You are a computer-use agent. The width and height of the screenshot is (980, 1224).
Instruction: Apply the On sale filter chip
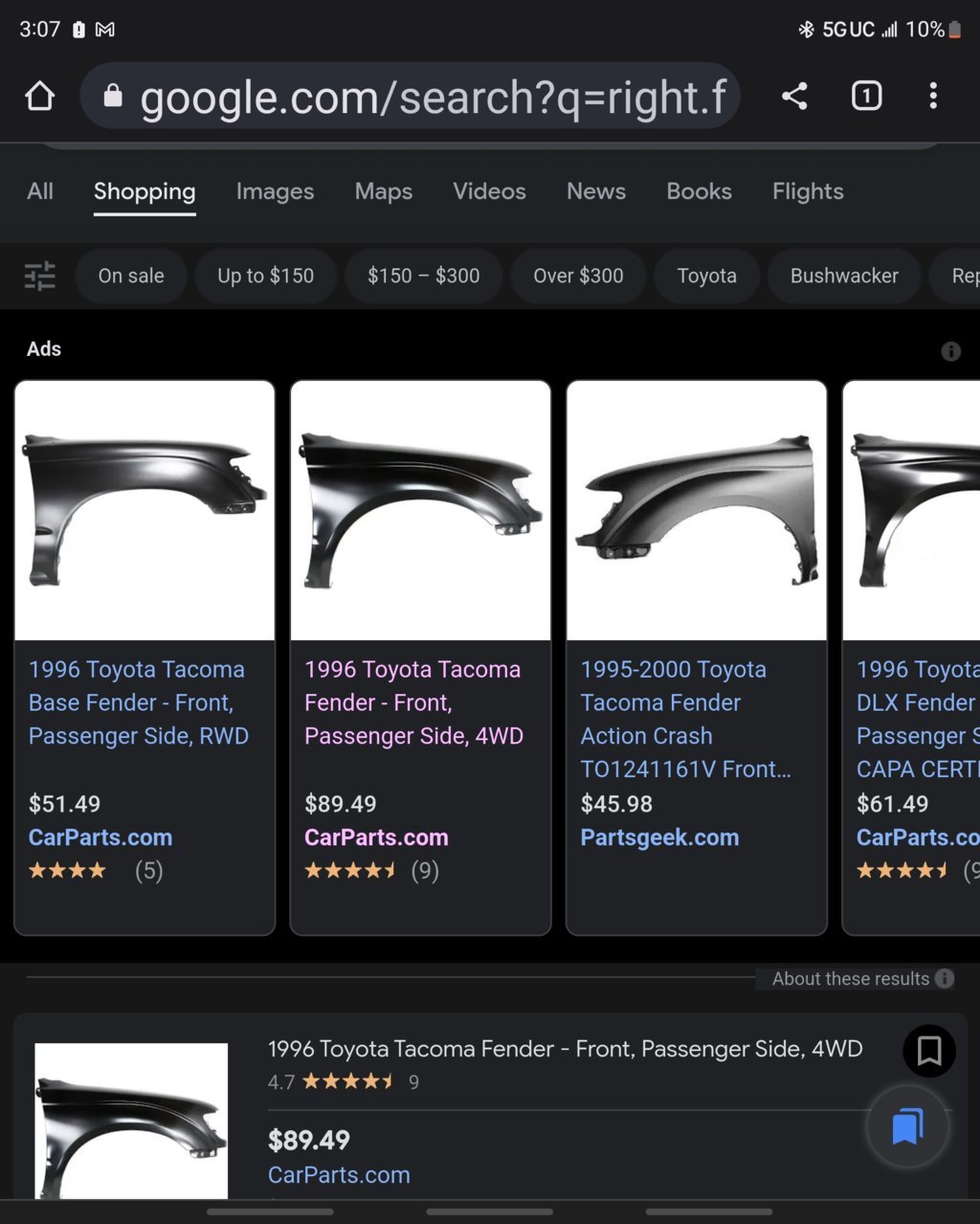coord(131,276)
